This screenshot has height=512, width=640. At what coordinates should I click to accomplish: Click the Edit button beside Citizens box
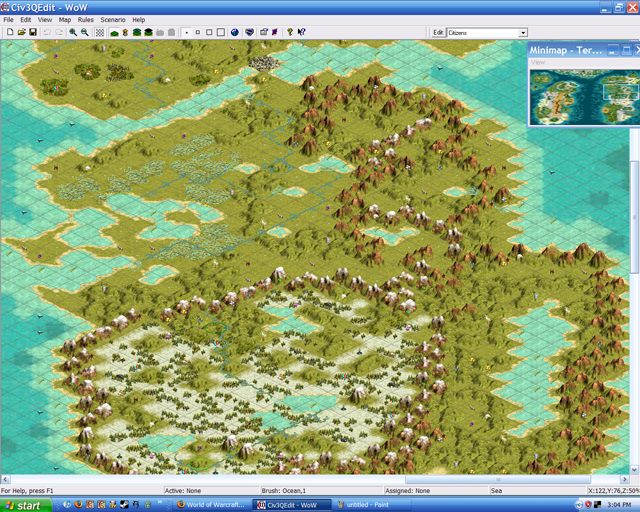point(438,32)
